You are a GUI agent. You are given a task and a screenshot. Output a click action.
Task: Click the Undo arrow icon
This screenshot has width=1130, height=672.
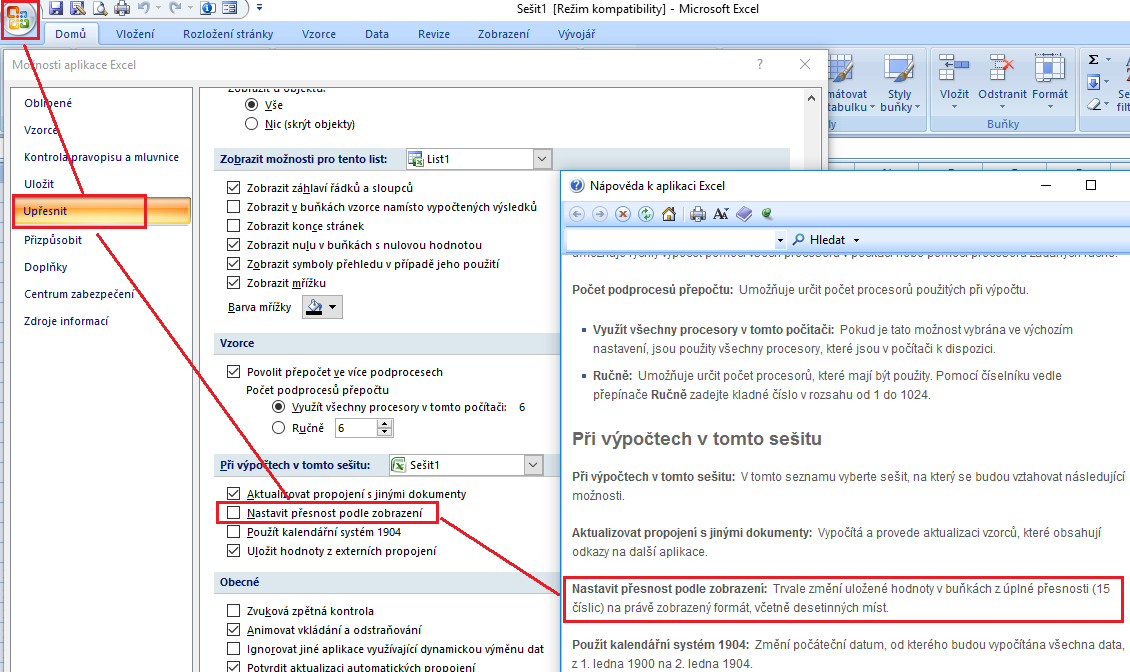(x=143, y=9)
